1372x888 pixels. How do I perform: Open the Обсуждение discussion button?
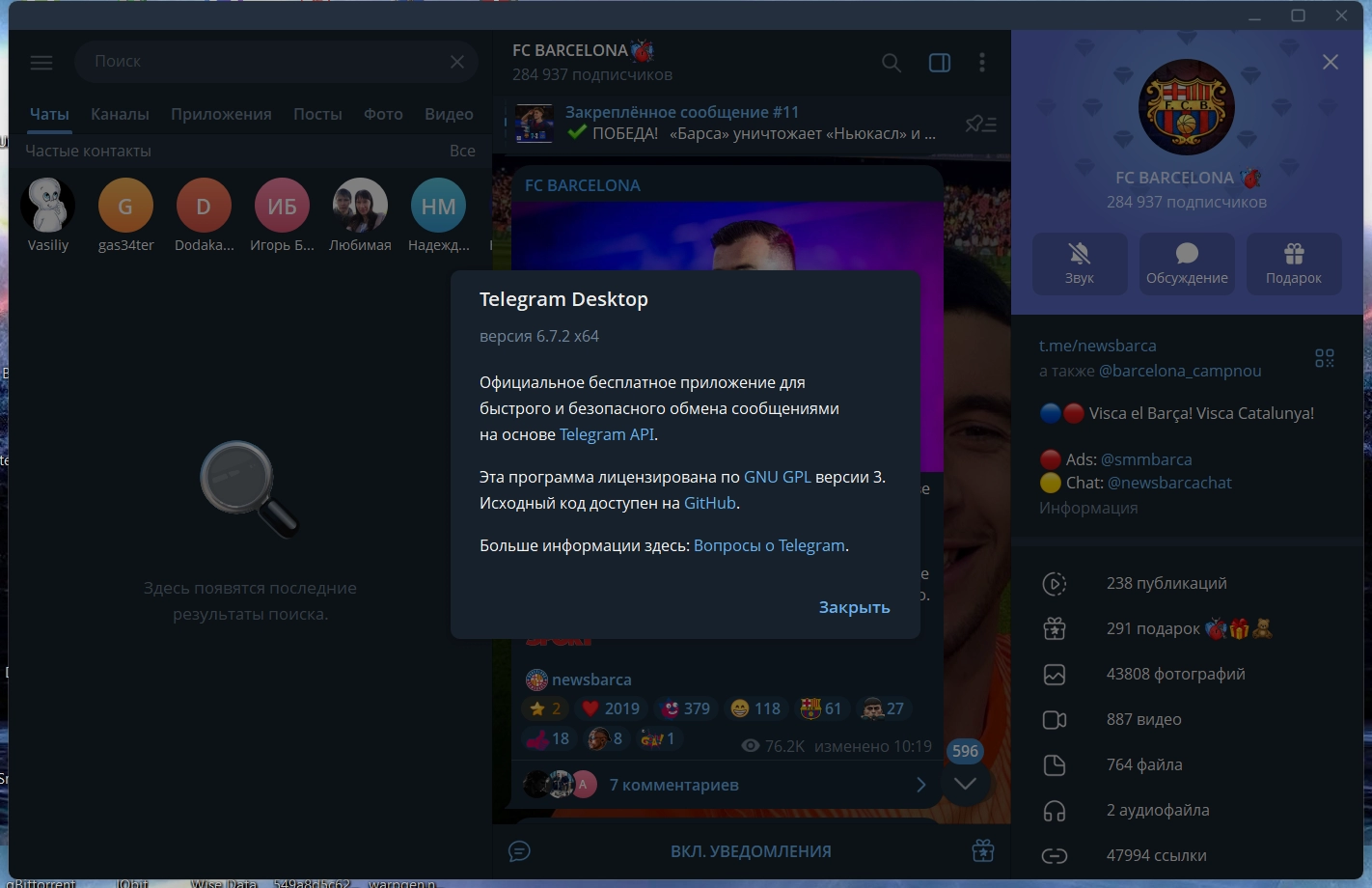click(x=1187, y=263)
